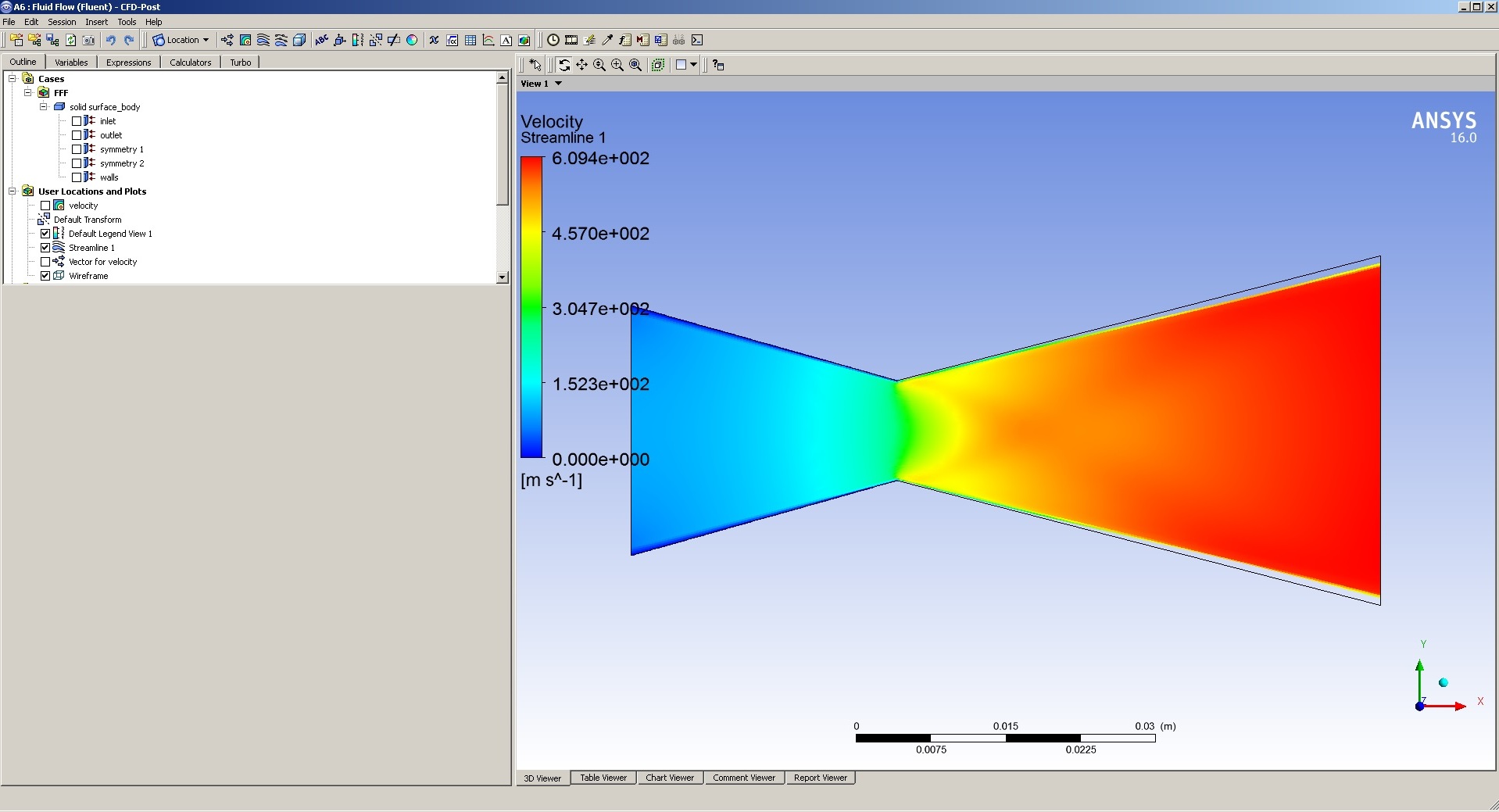Show the velocity contour checkbox
Viewport: 1499px width, 812px height.
(x=45, y=206)
